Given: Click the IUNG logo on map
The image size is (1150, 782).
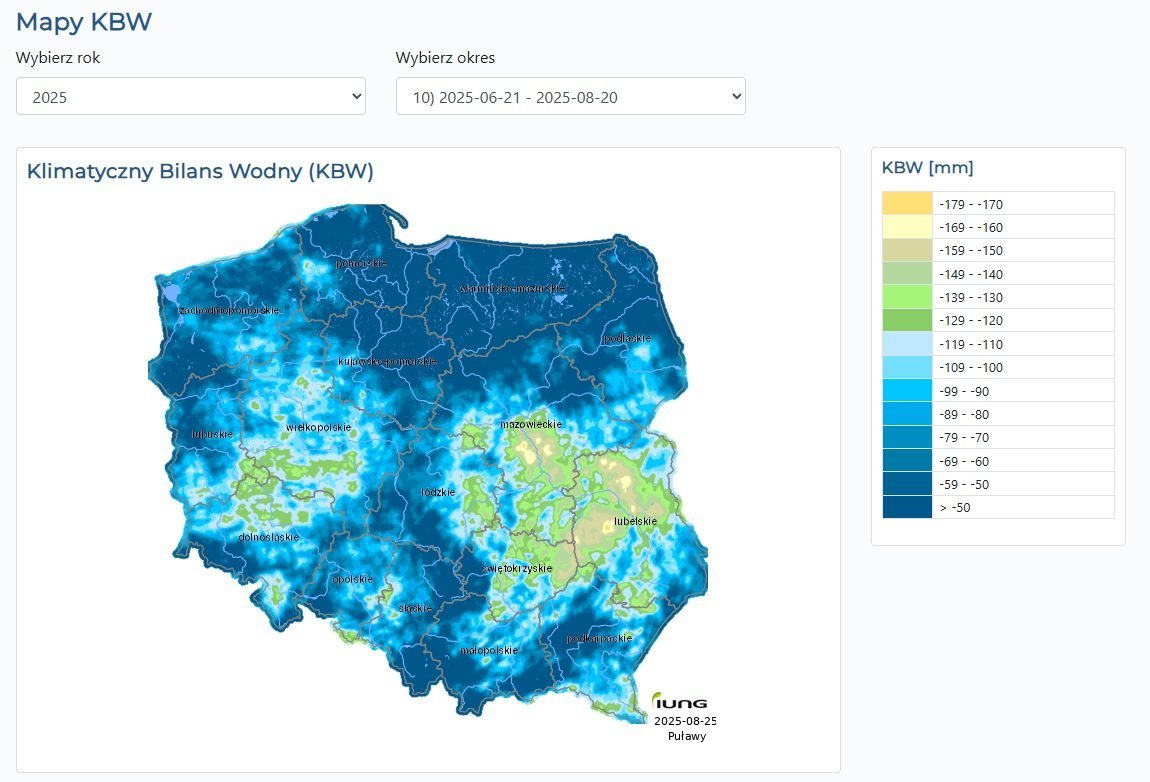Looking at the screenshot, I should tap(680, 702).
